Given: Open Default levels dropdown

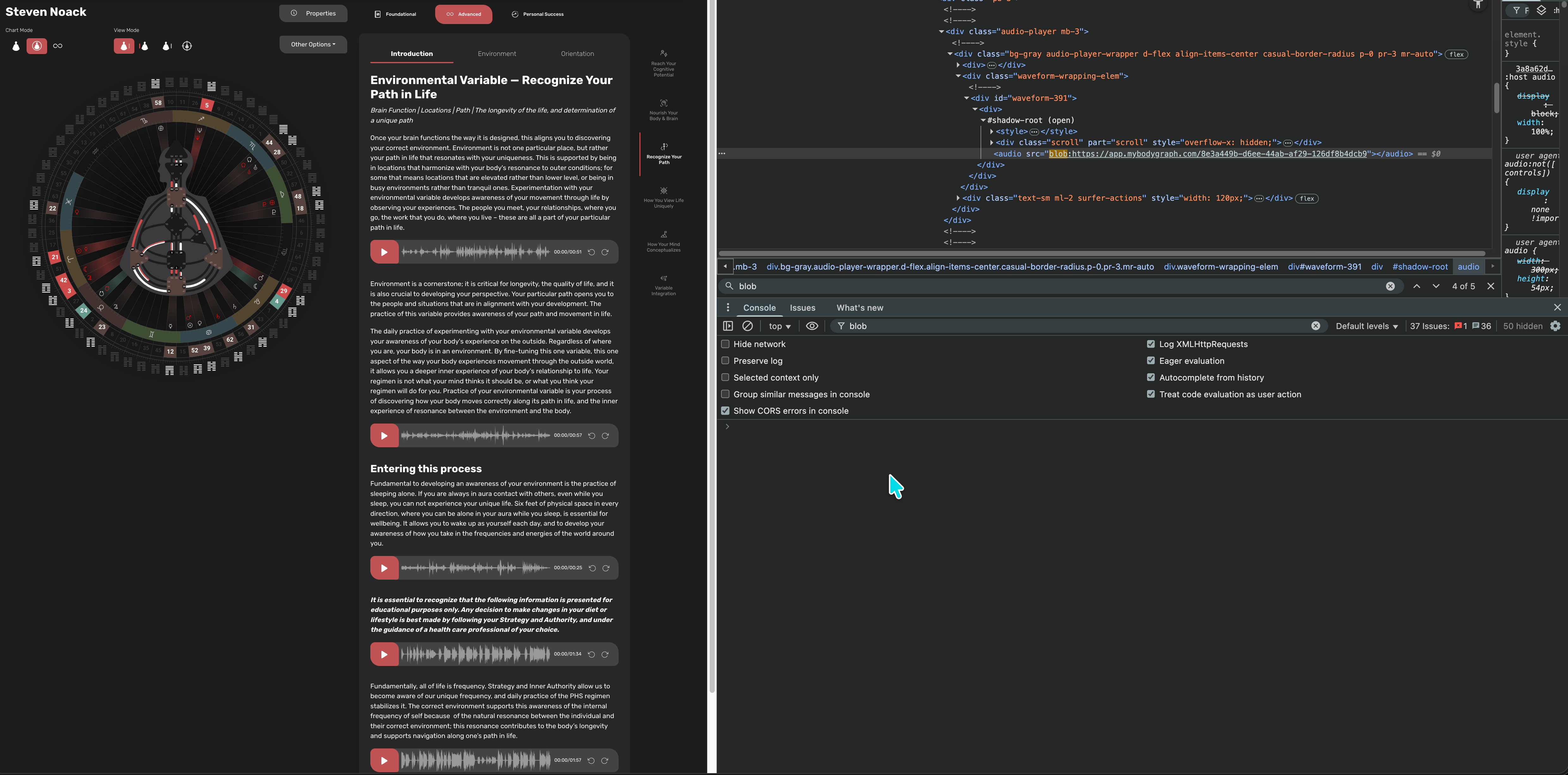Looking at the screenshot, I should click(x=1366, y=326).
